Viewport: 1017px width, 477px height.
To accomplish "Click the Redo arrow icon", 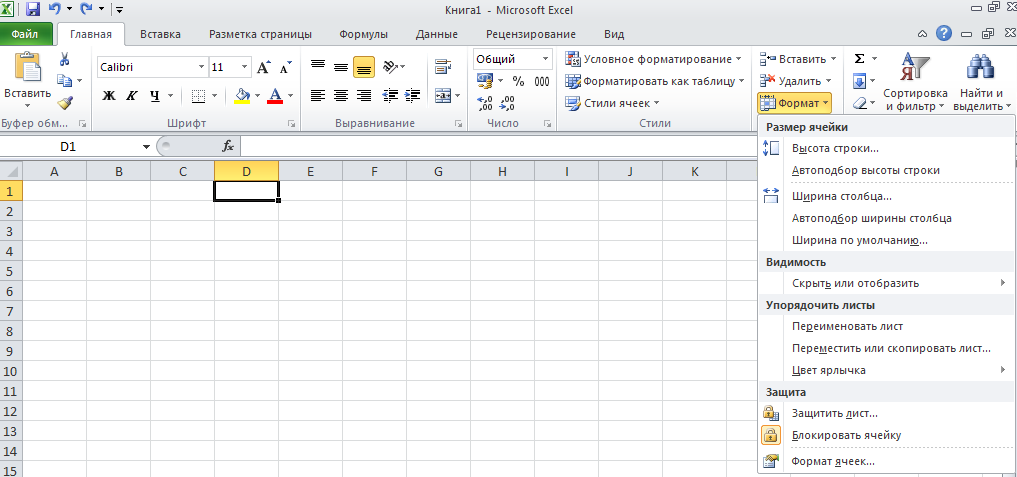I will pyautogui.click(x=86, y=10).
